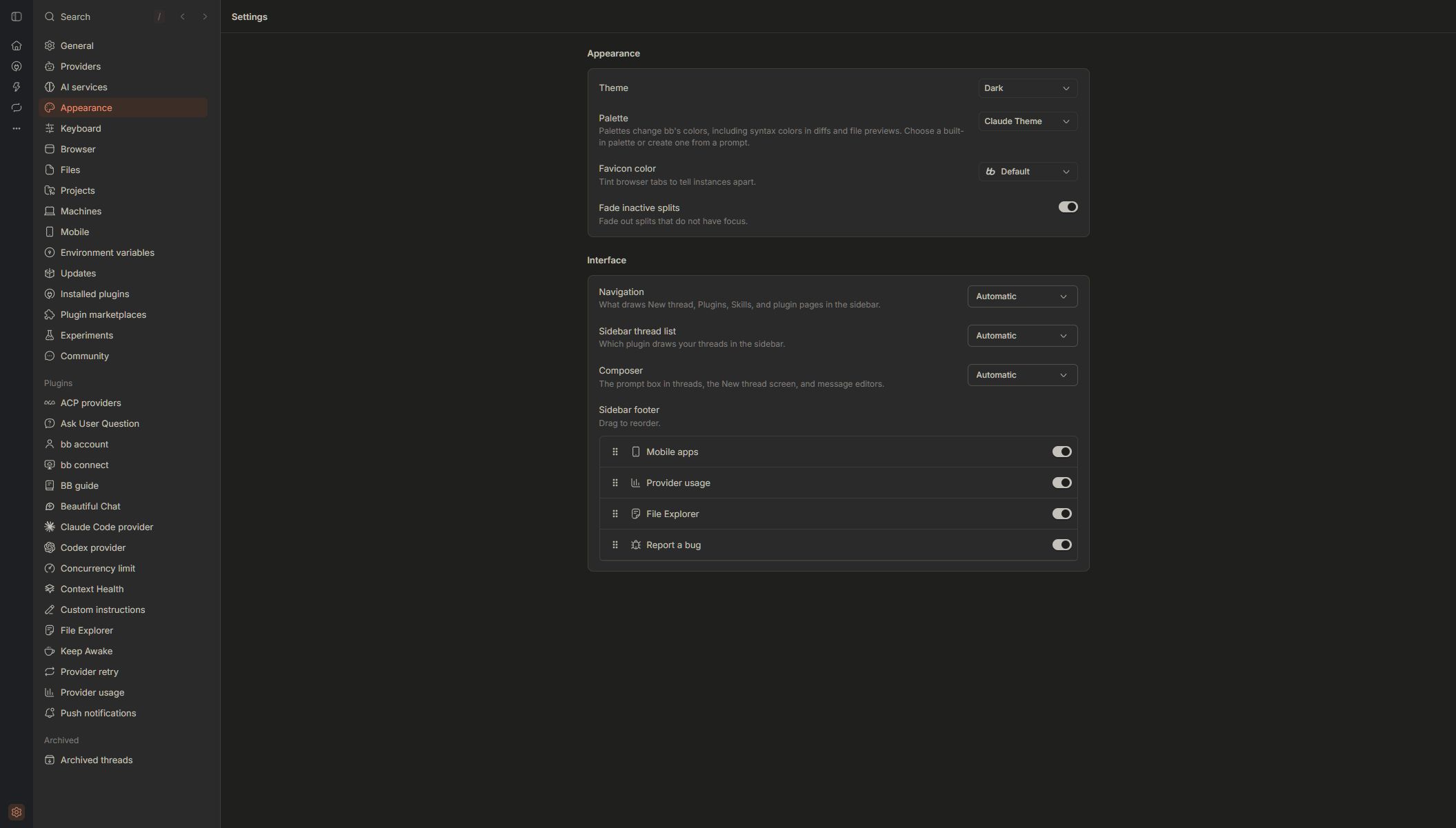Open General settings page
Image resolution: width=1456 pixels, height=828 pixels.
coord(123,46)
